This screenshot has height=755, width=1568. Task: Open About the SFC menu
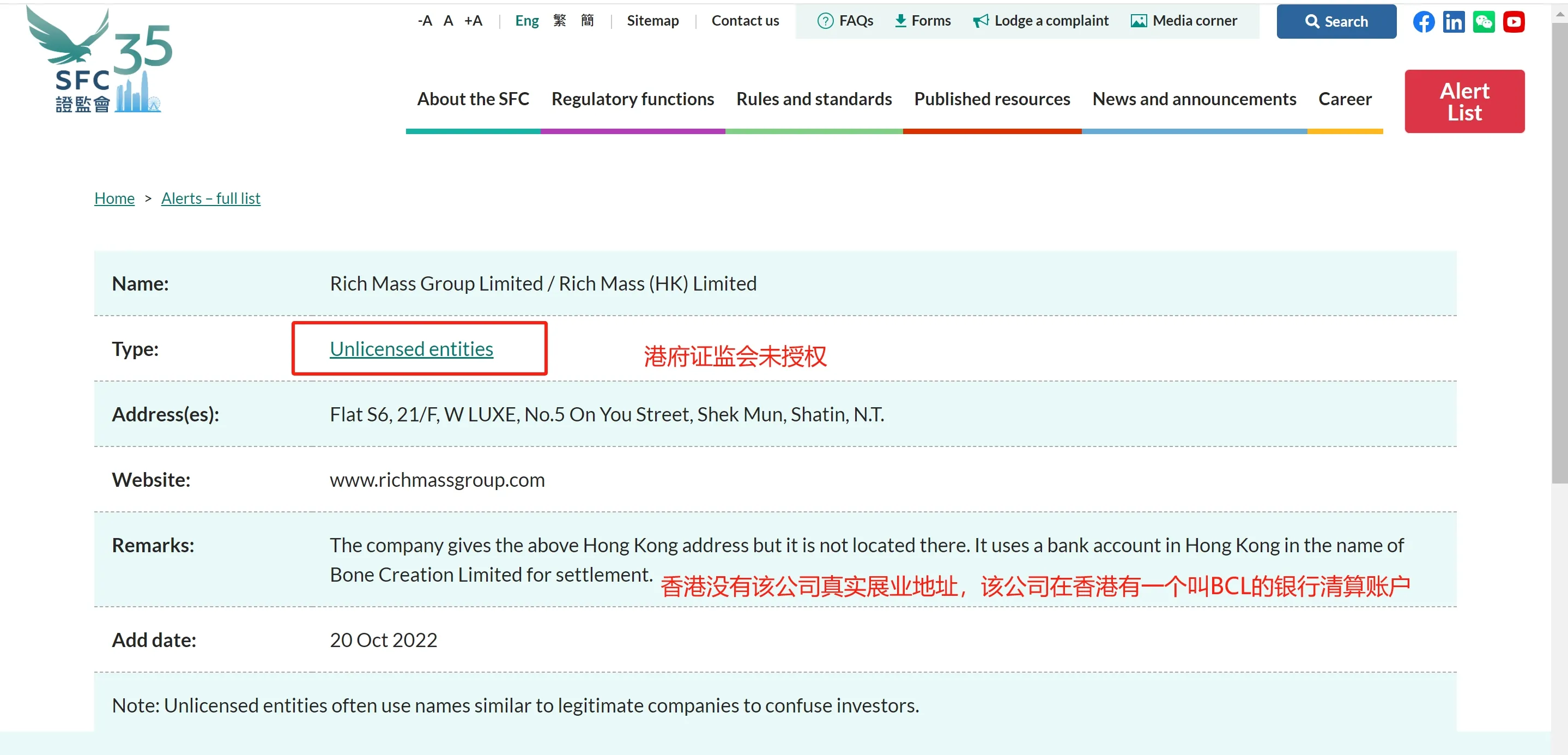pos(473,99)
